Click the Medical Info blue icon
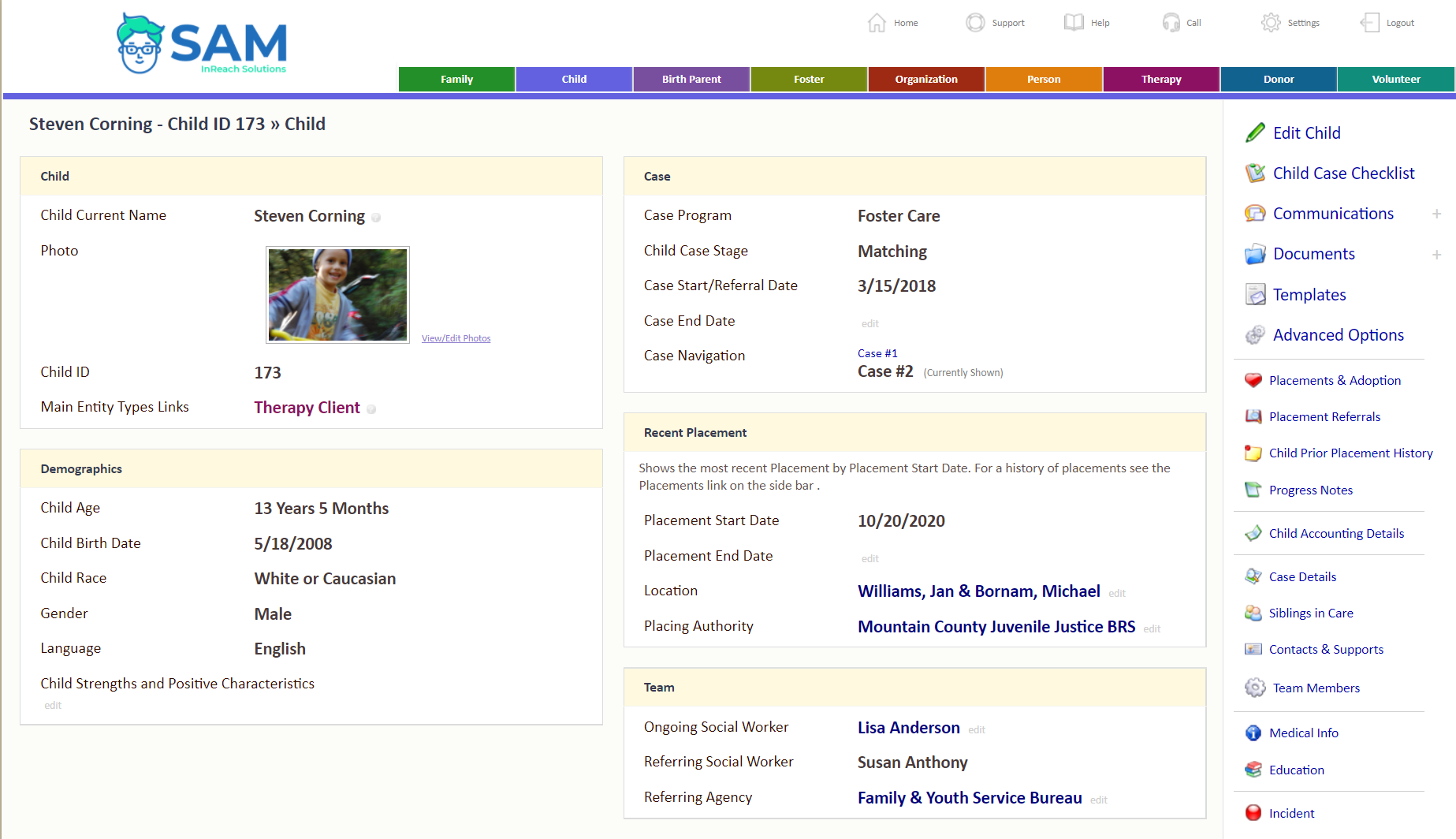The height and width of the screenshot is (839, 1456). (x=1253, y=733)
